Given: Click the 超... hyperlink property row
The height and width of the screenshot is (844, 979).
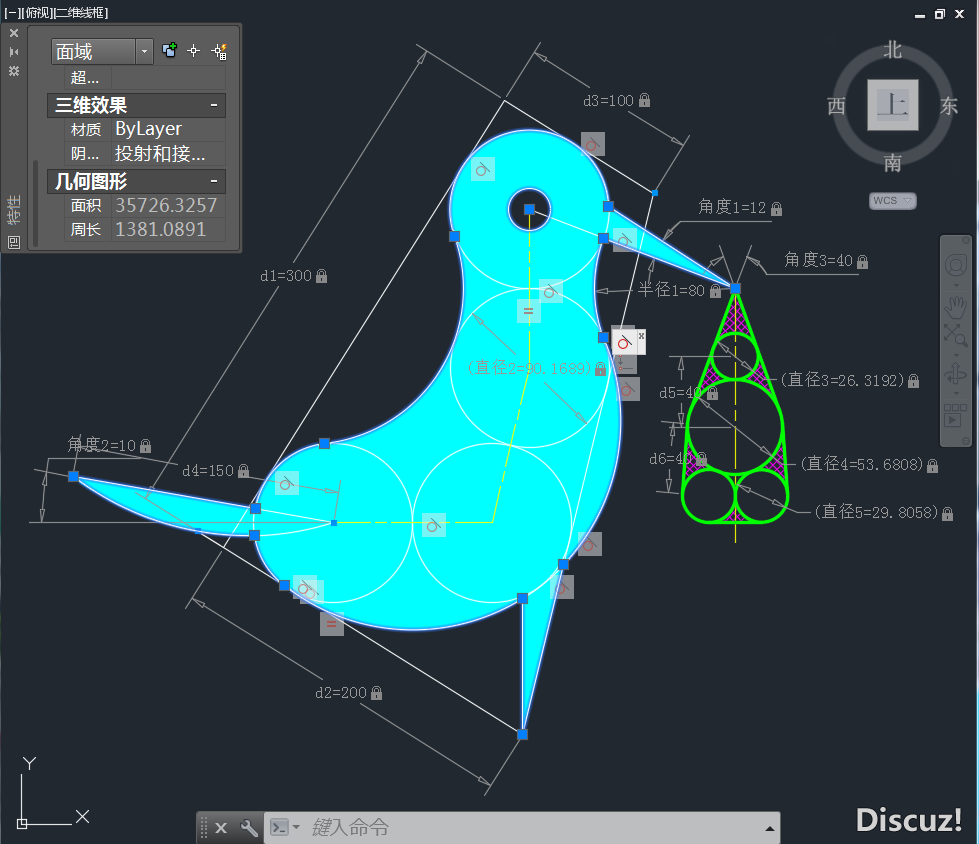Looking at the screenshot, I should coord(144,78).
